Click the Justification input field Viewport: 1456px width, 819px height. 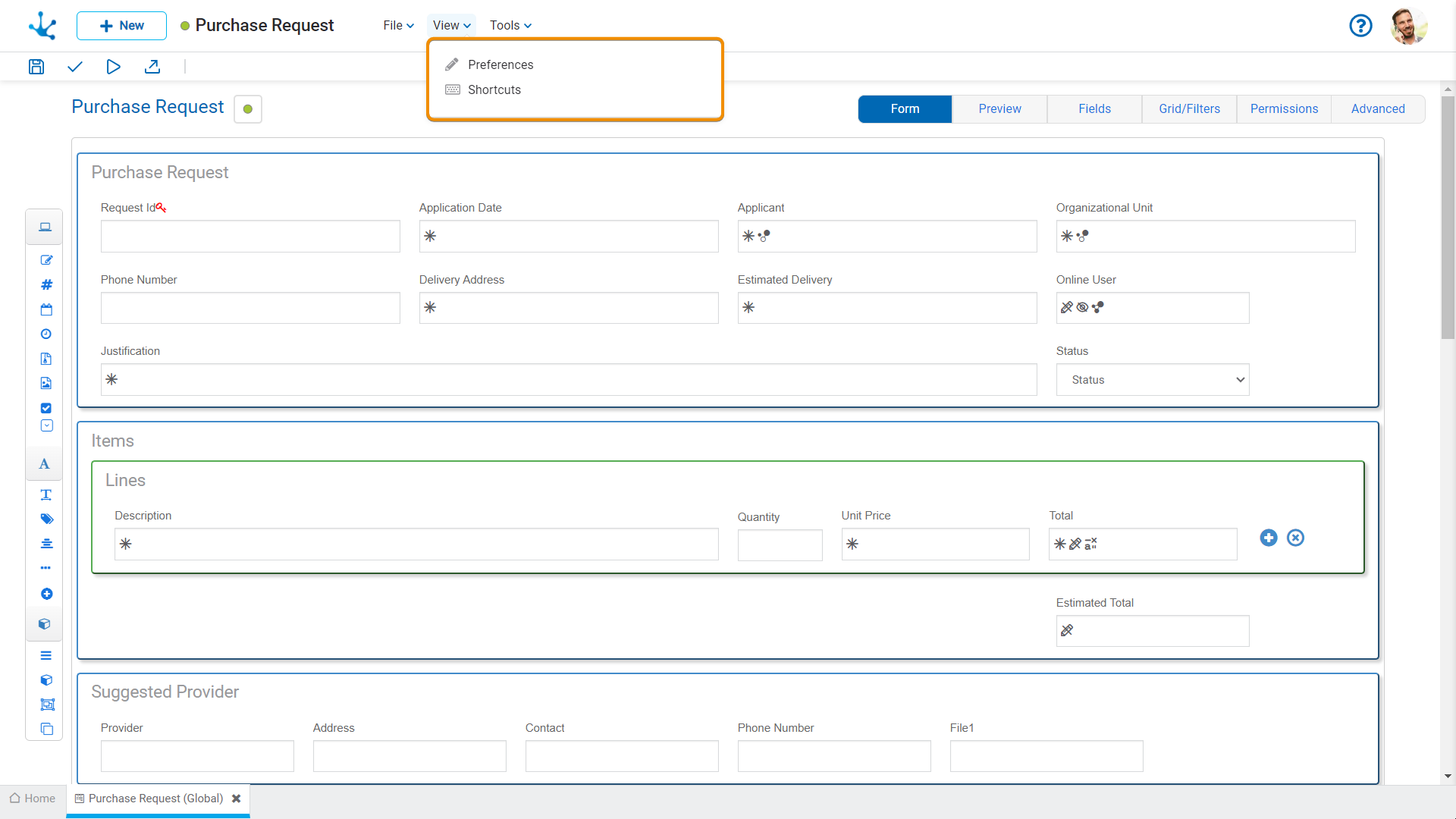point(569,380)
